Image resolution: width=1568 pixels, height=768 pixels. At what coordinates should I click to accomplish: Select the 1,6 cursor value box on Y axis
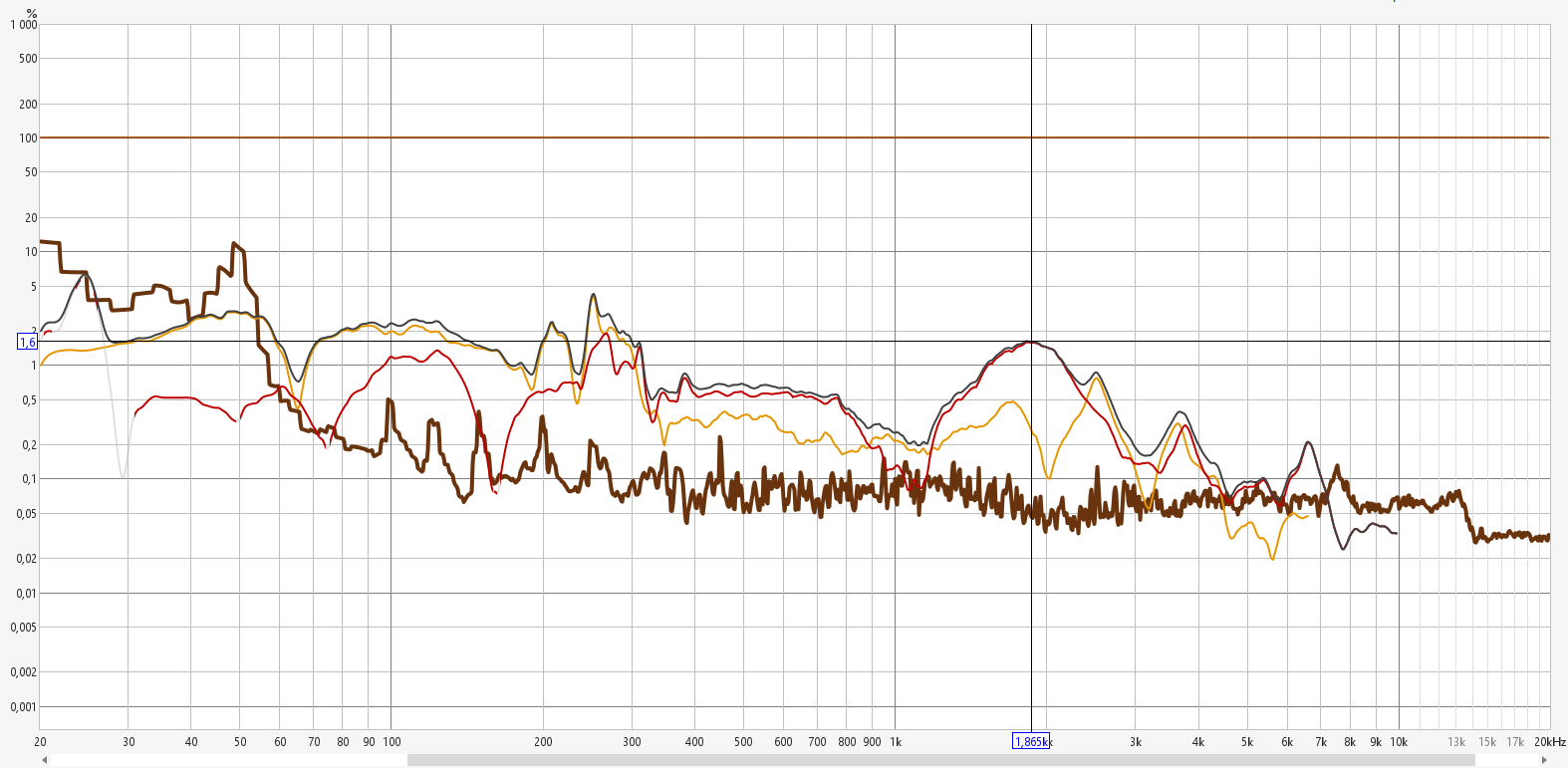pyautogui.click(x=27, y=342)
